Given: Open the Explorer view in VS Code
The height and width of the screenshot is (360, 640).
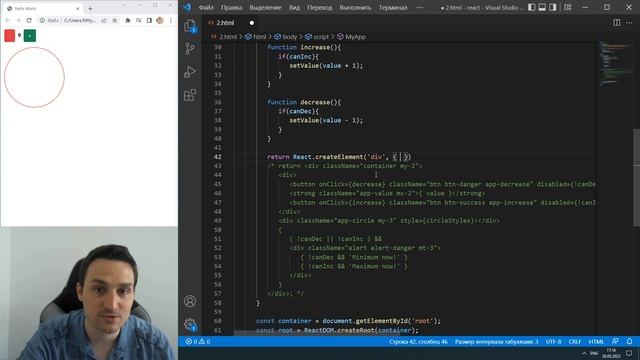Looking at the screenshot, I should [x=190, y=26].
